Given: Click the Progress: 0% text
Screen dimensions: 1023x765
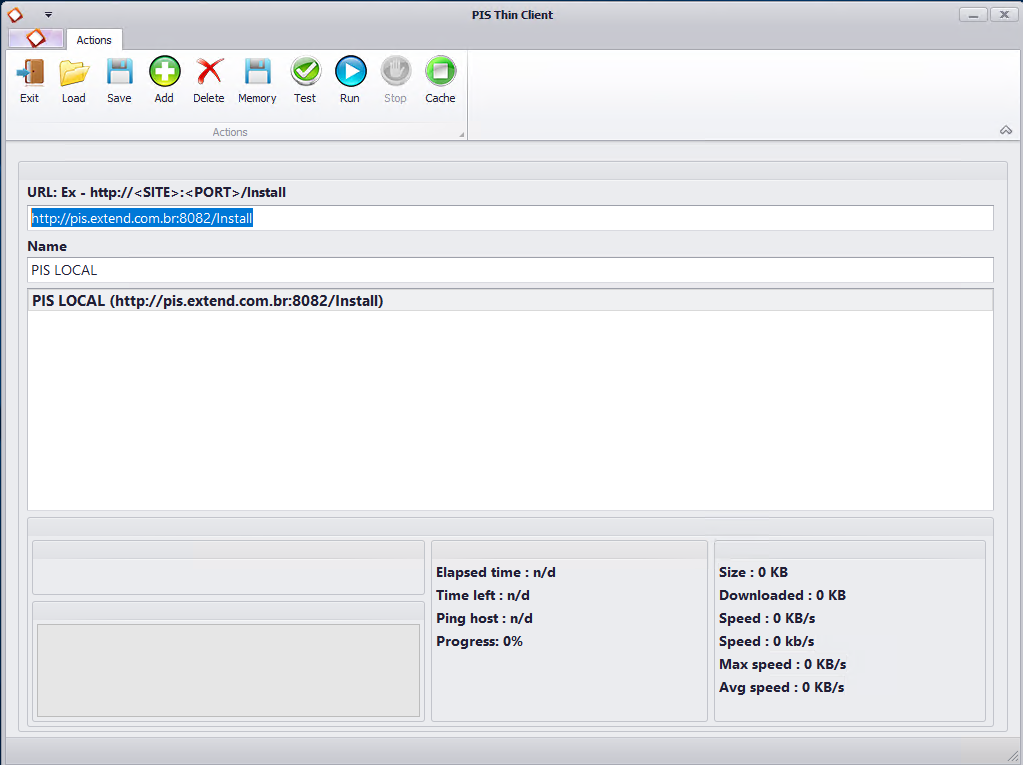Looking at the screenshot, I should tap(480, 641).
